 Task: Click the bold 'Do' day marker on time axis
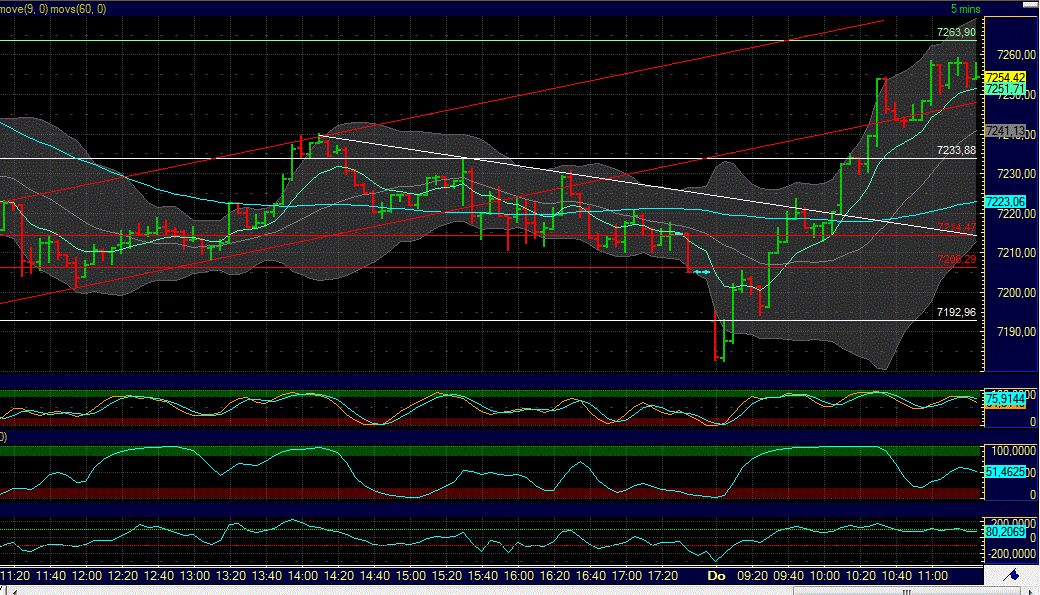(x=714, y=577)
